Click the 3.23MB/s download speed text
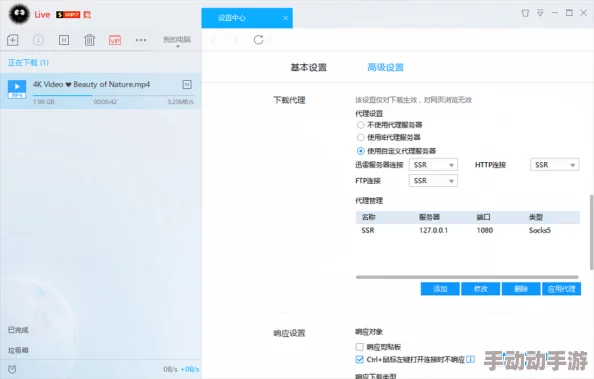This screenshot has width=594, height=379. [180, 102]
